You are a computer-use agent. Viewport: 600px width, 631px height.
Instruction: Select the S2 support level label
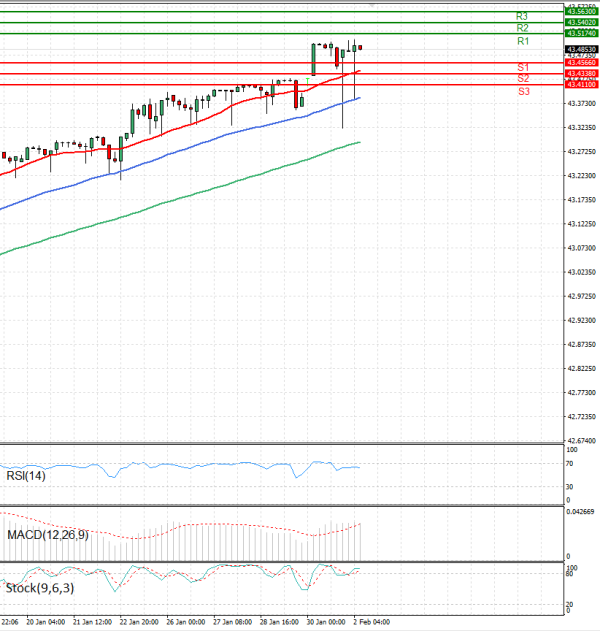tap(523, 78)
